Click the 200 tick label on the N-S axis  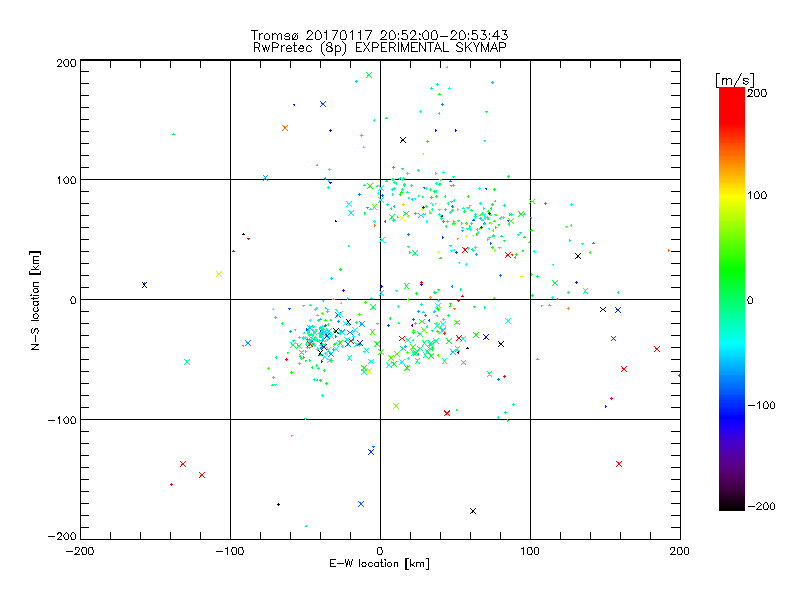66,63
